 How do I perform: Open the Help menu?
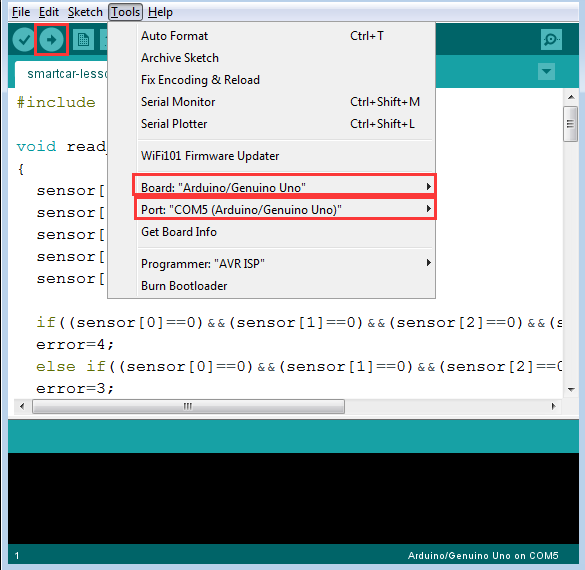pyautogui.click(x=160, y=12)
